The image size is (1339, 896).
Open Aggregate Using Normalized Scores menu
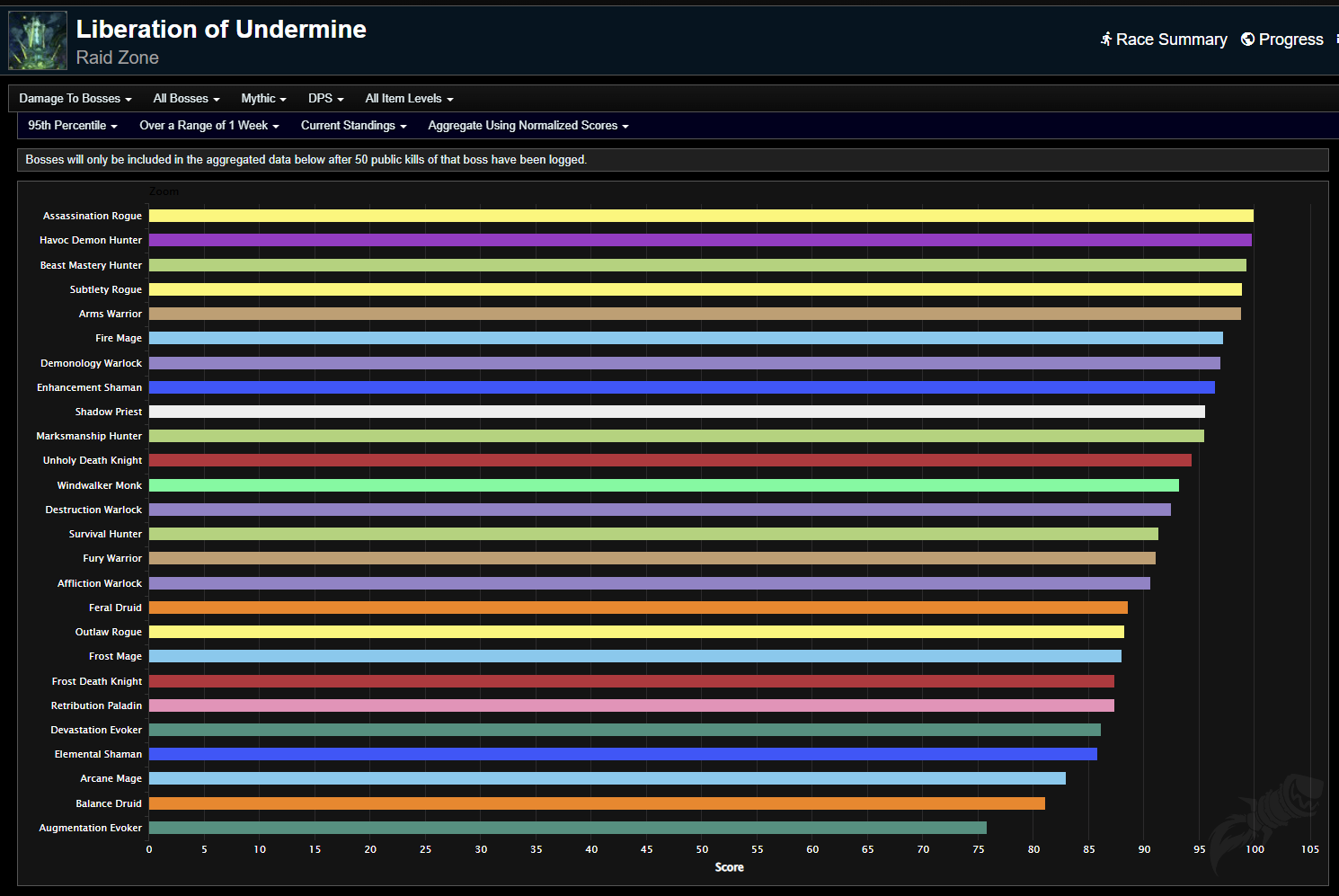528,126
